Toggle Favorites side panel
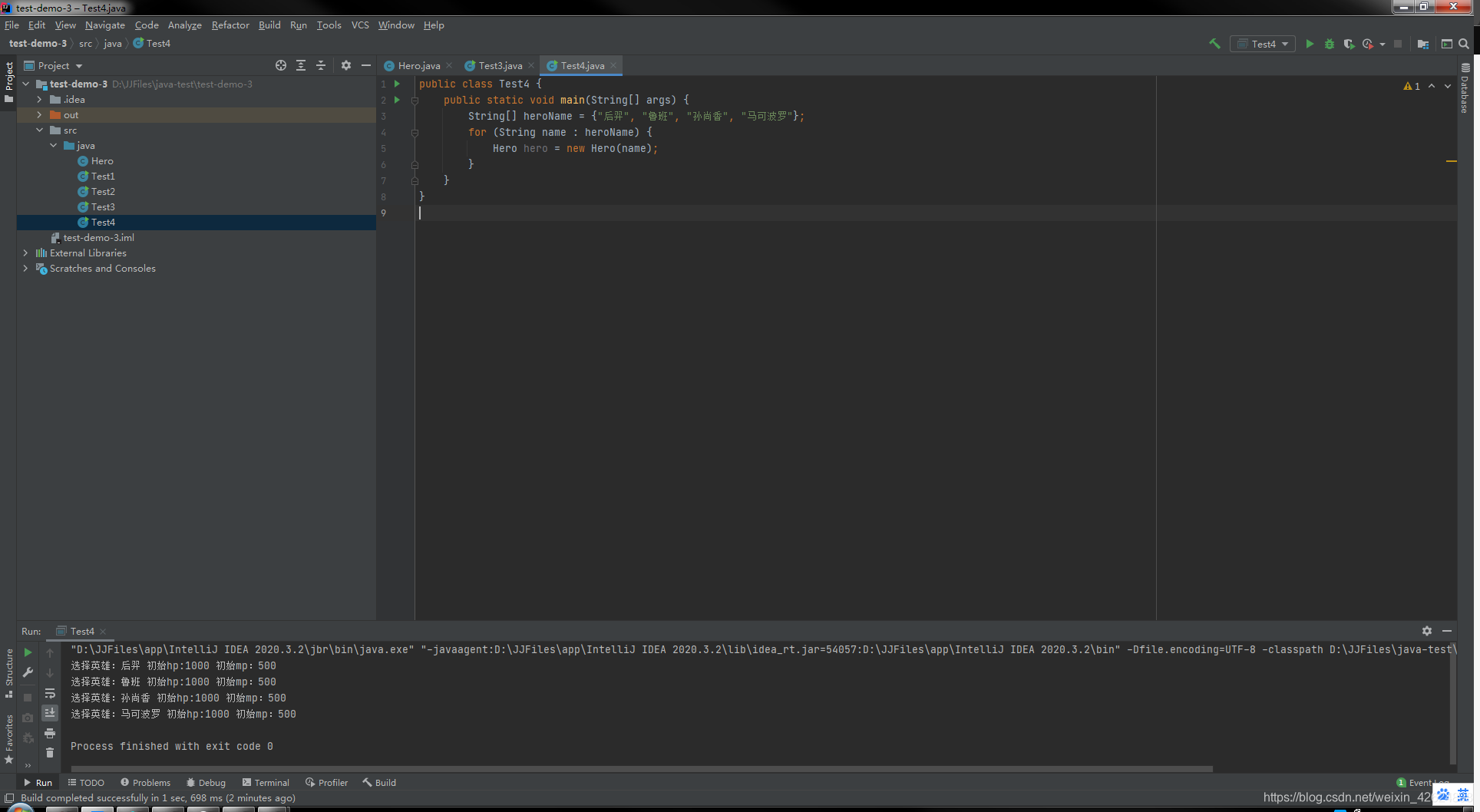The height and width of the screenshot is (812, 1480). [x=8, y=738]
